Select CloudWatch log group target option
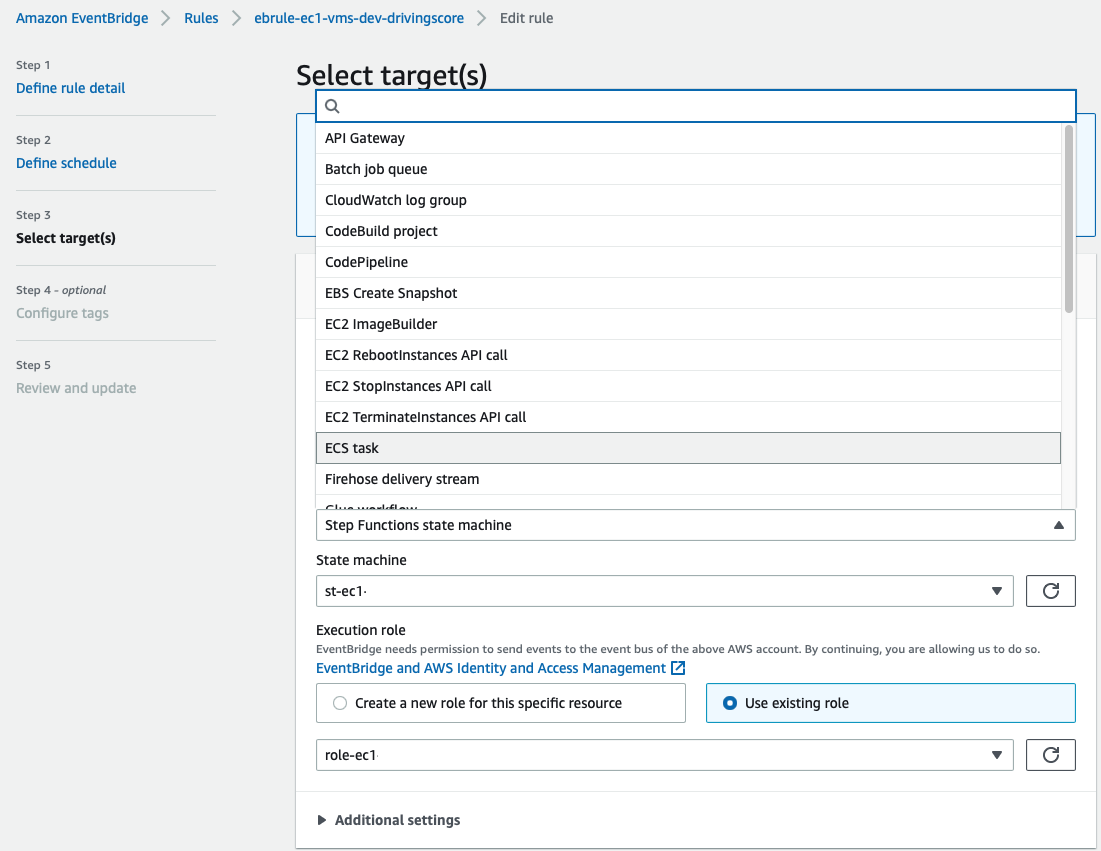Viewport: 1101px width, 851px height. tap(687, 200)
